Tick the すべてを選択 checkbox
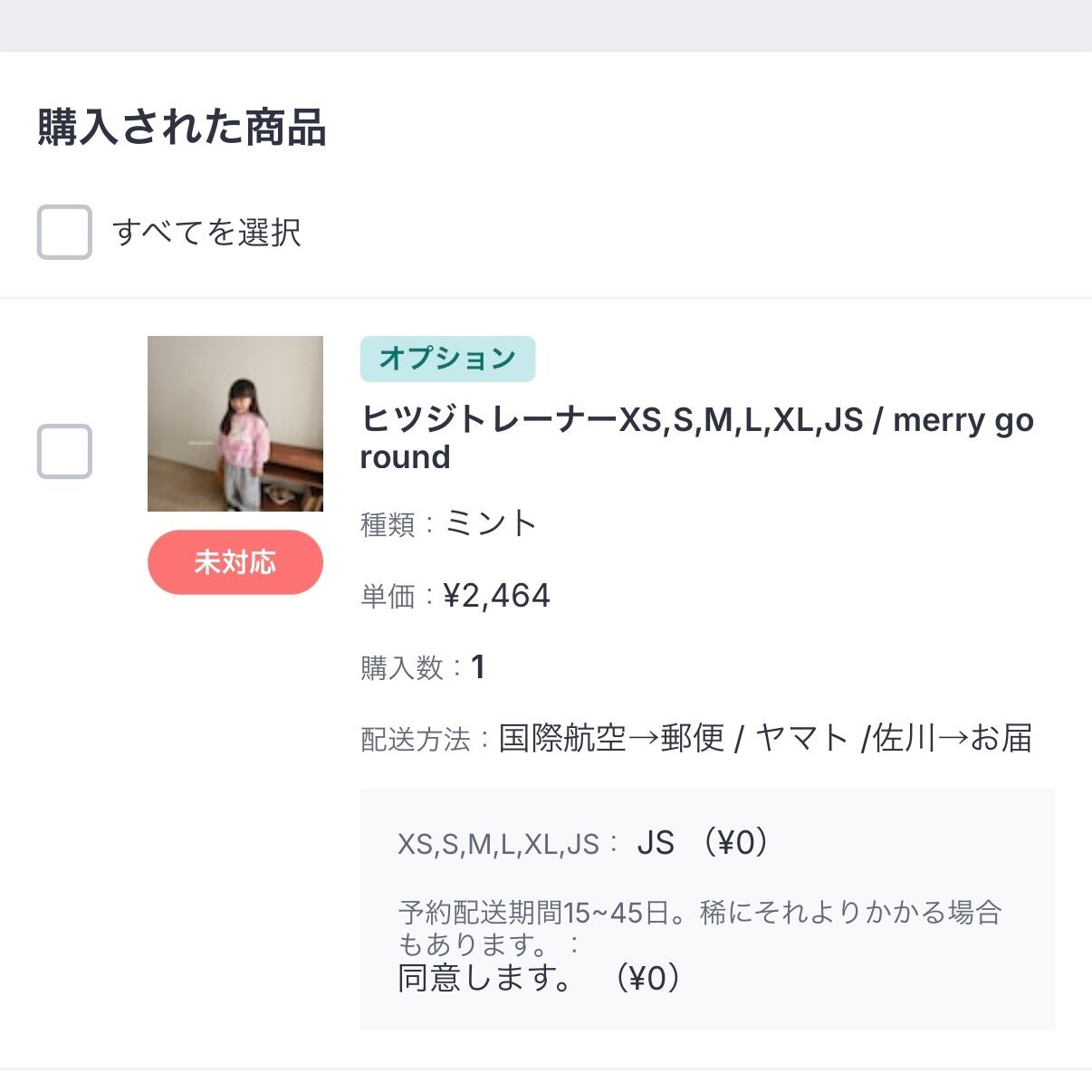This screenshot has width=1092, height=1092. coord(64,233)
